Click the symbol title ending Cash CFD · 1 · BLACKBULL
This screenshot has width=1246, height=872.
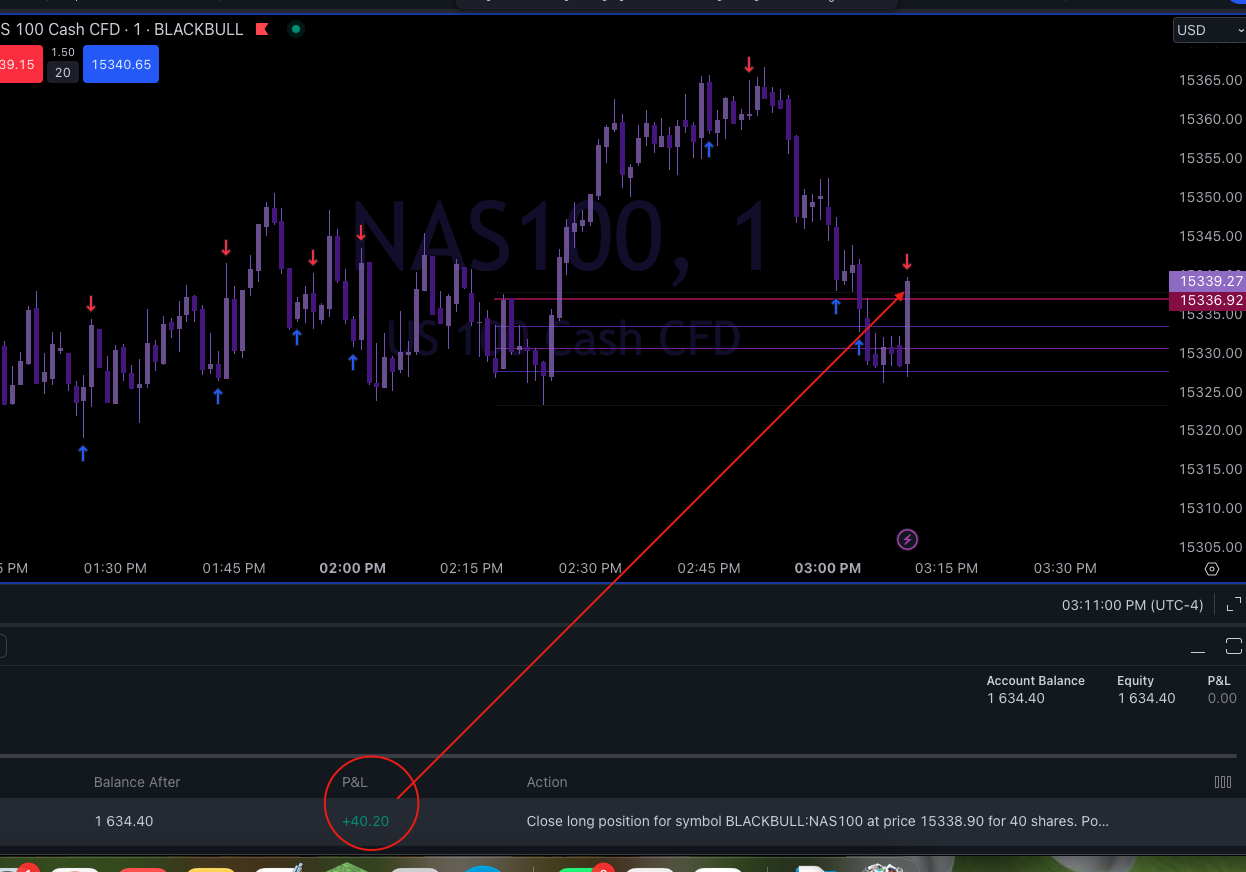click(x=122, y=29)
